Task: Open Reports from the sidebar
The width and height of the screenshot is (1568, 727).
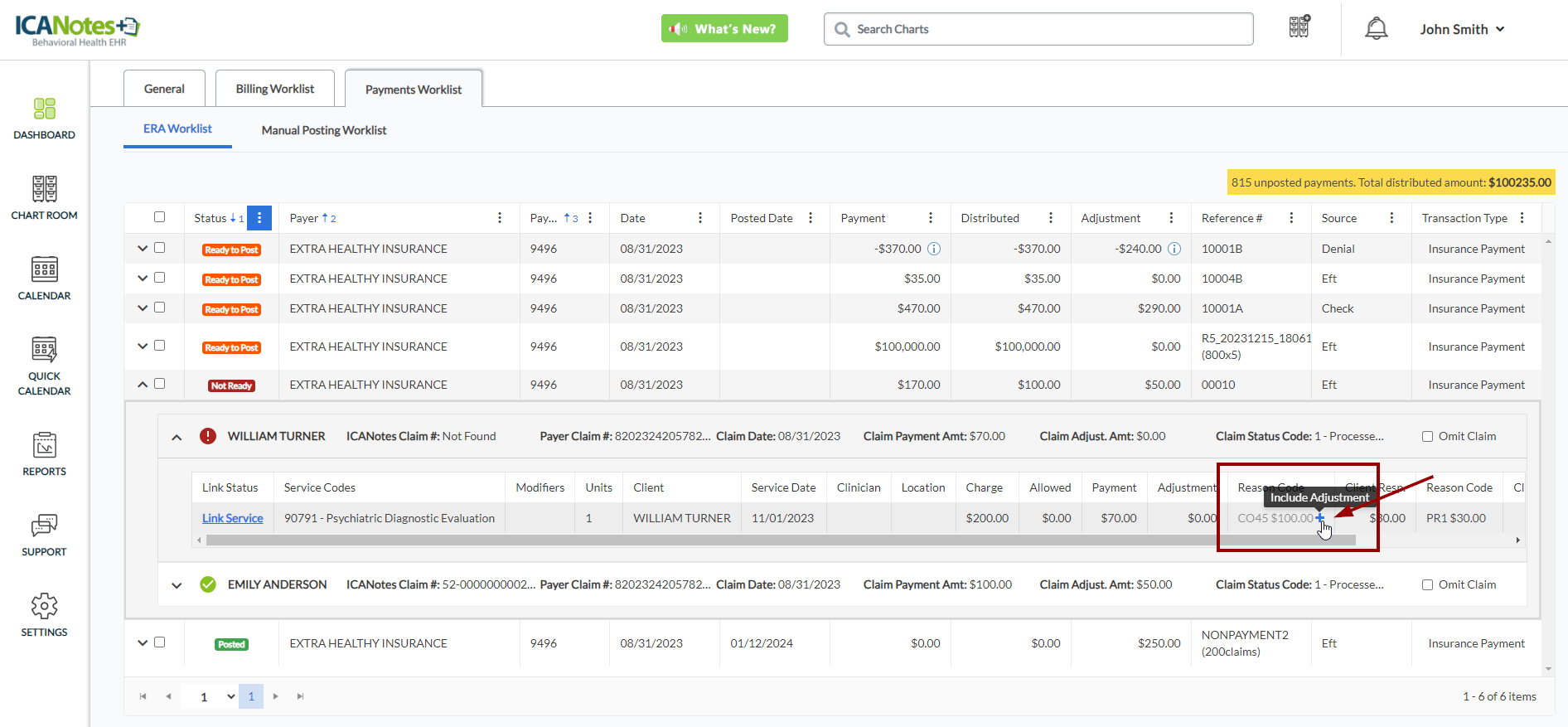Action: tap(44, 454)
